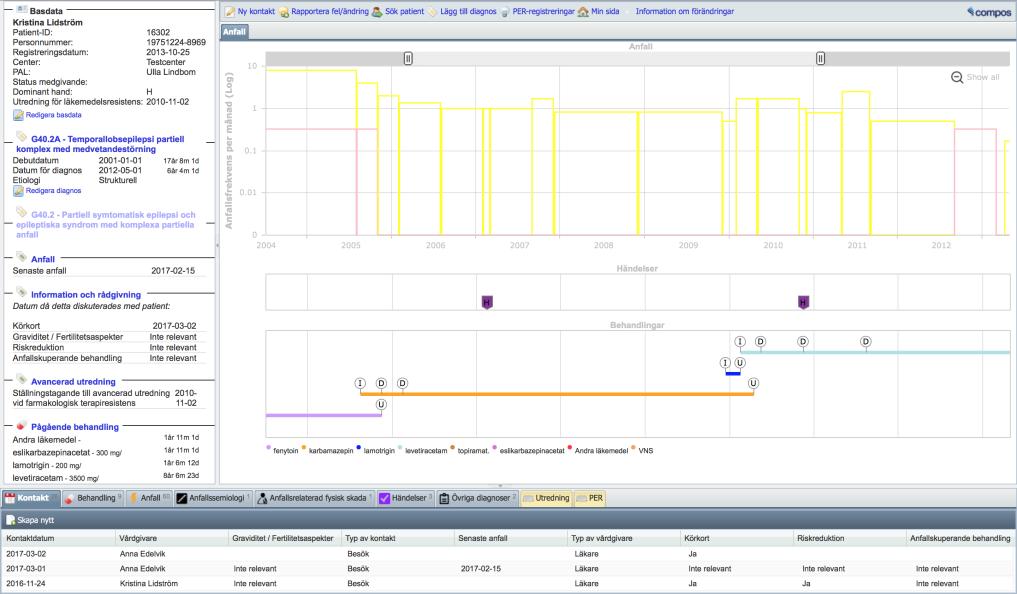
Task: Click the PER-registreringar icon
Action: tap(505, 12)
